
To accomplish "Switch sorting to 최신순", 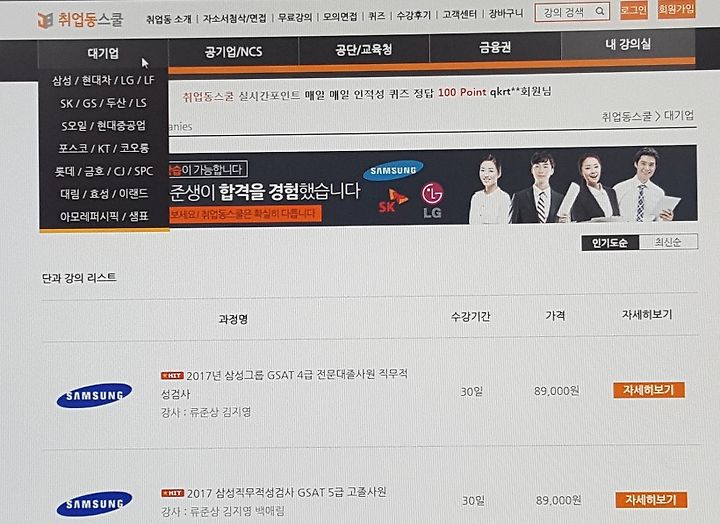I will pyautogui.click(x=668, y=242).
